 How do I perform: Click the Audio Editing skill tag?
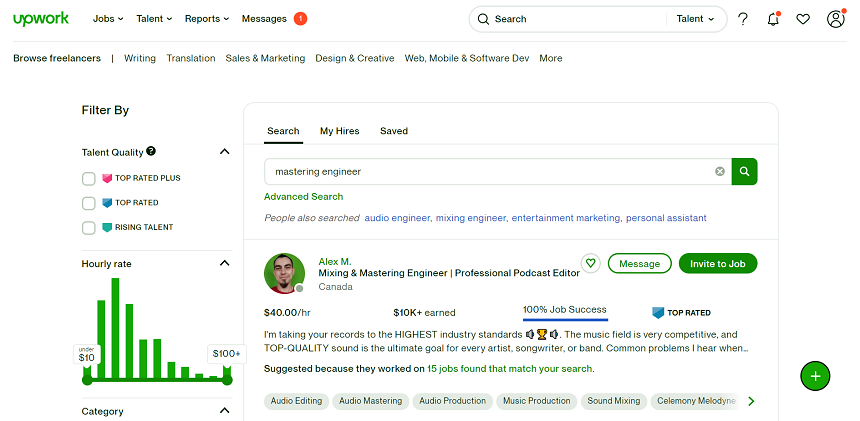click(x=296, y=401)
